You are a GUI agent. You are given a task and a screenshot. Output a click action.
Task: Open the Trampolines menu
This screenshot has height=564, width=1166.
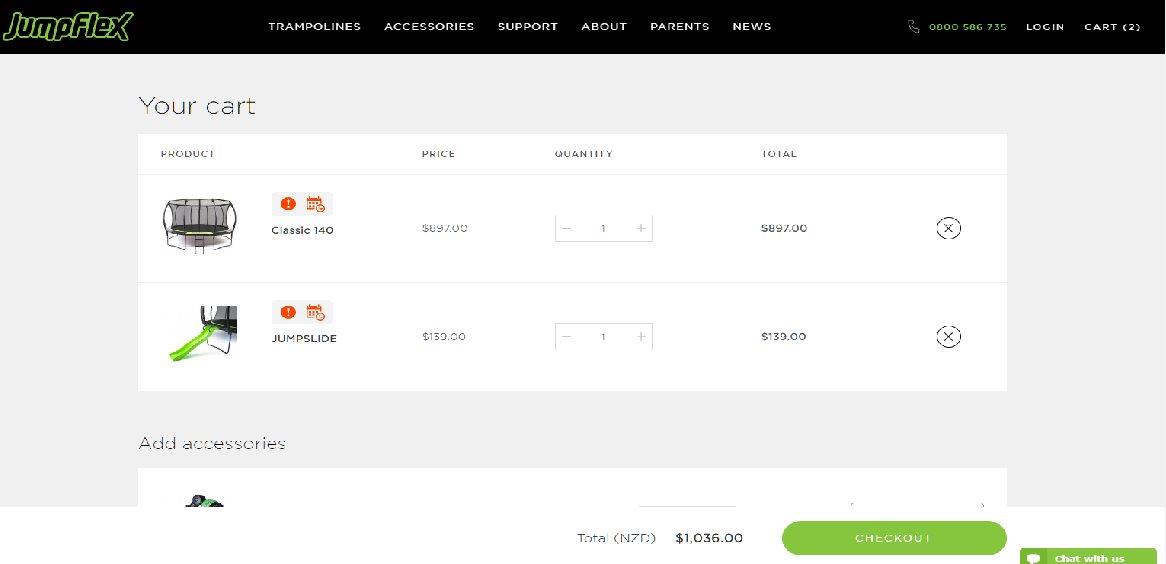314,27
